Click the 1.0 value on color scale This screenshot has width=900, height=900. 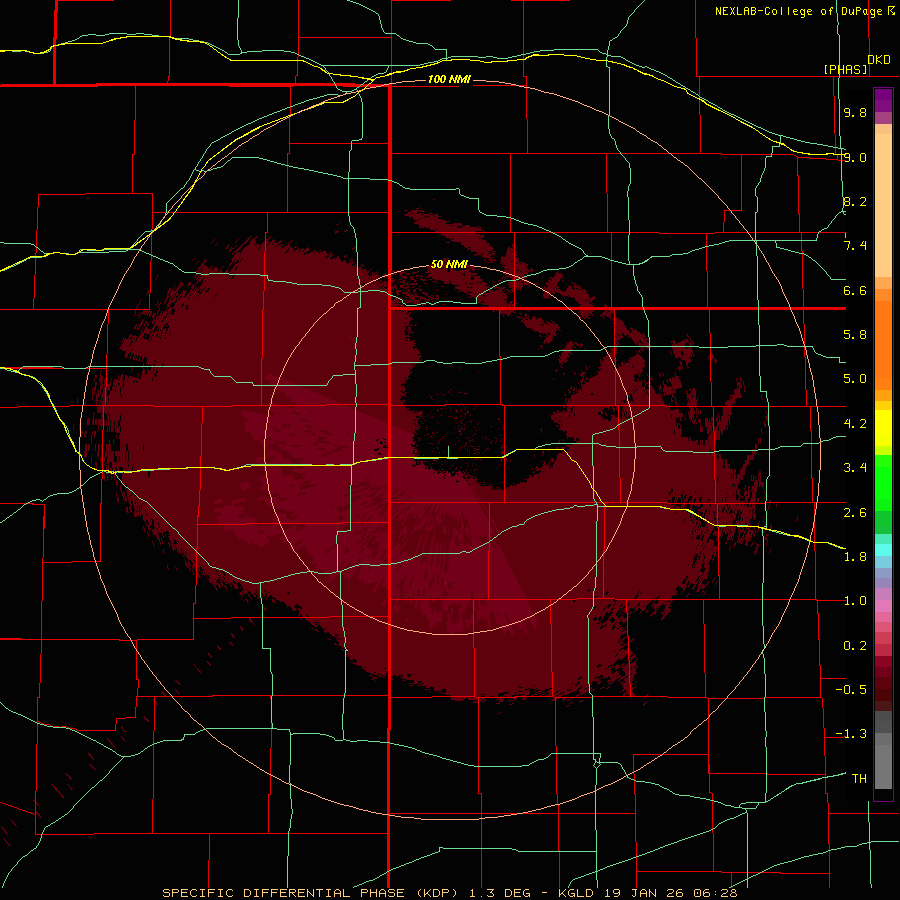click(855, 601)
